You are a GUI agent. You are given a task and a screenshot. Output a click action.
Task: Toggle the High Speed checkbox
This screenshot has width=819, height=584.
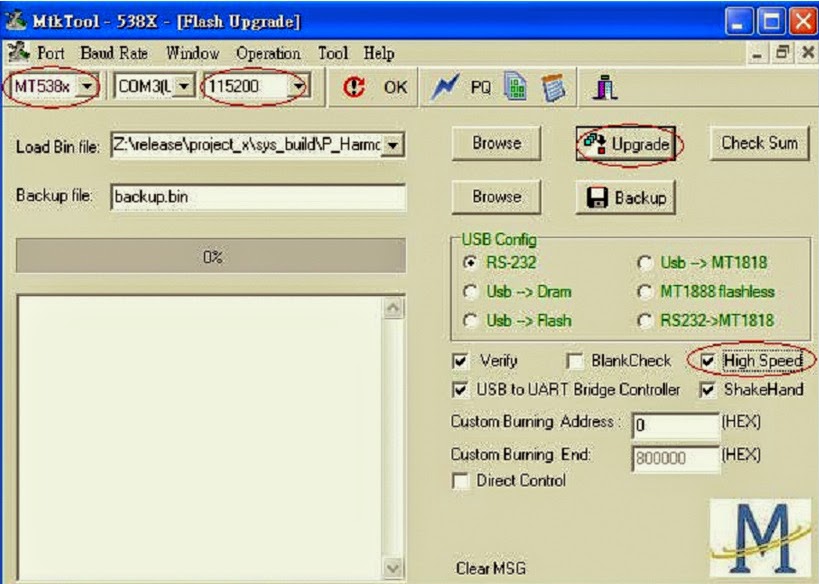pyautogui.click(x=708, y=361)
